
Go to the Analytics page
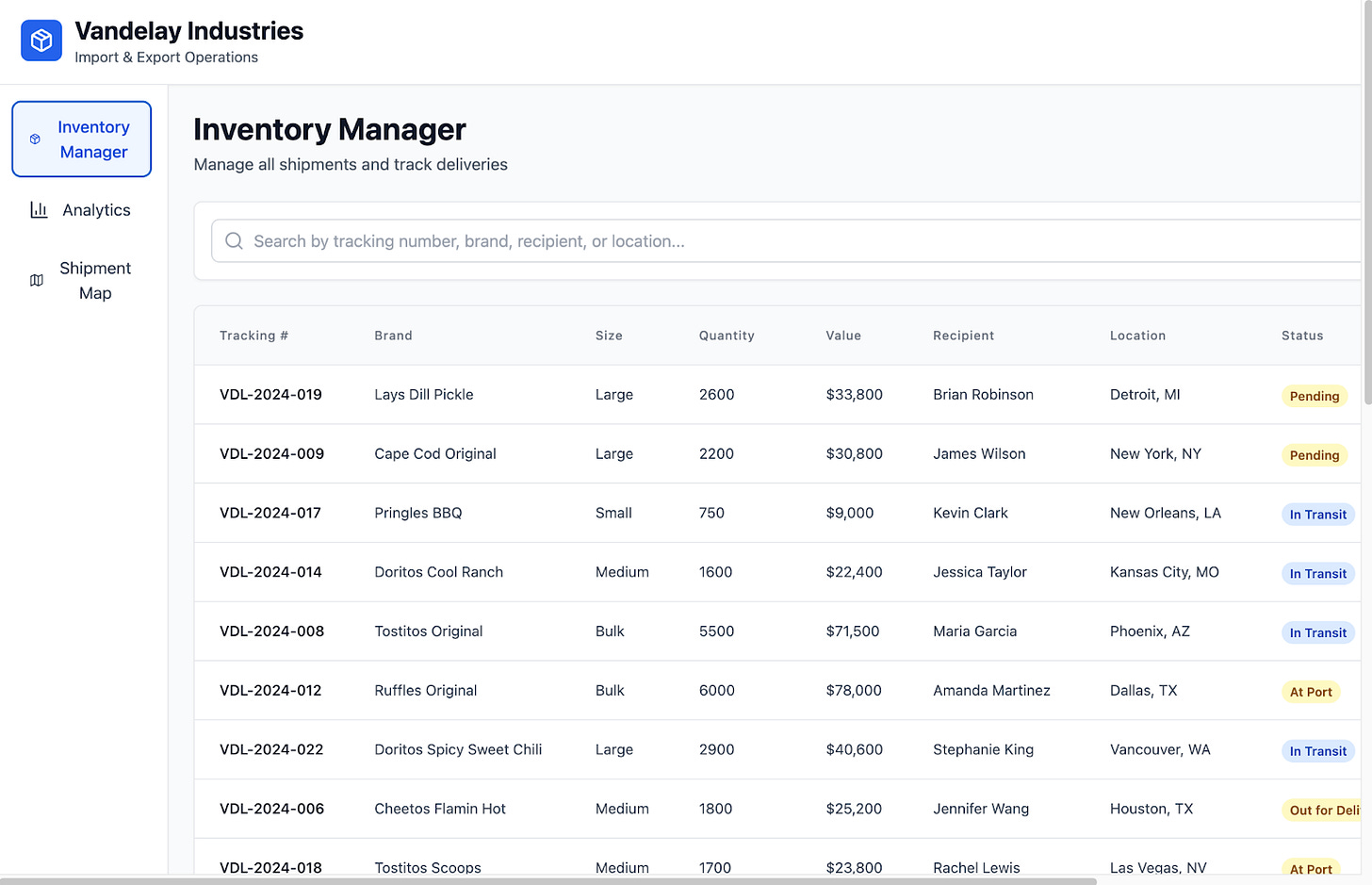[x=82, y=210]
